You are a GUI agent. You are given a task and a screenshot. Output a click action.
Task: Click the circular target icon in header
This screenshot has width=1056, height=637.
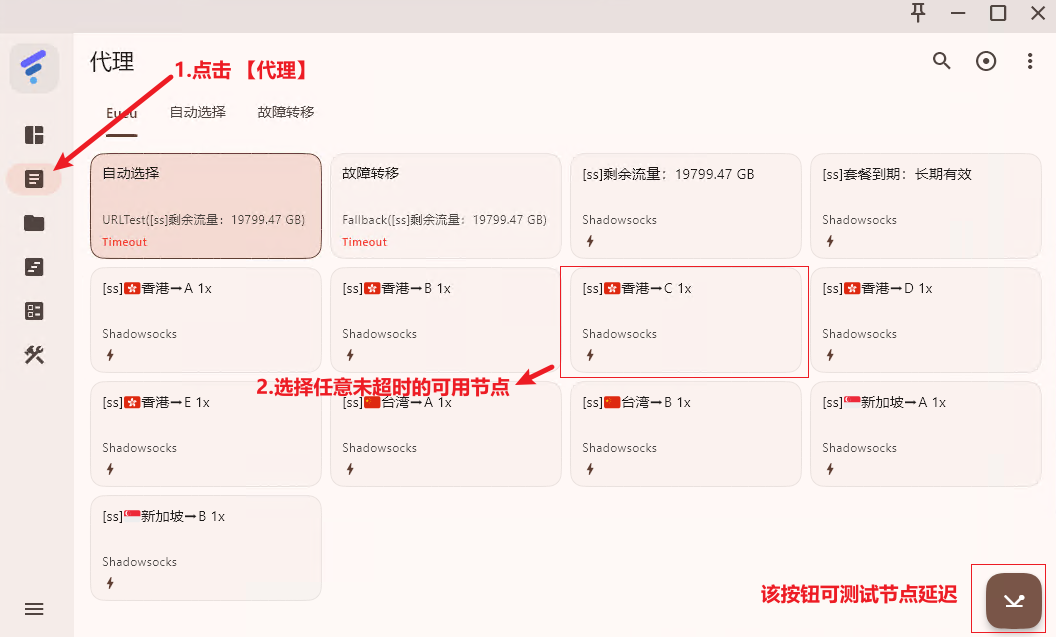(986, 61)
